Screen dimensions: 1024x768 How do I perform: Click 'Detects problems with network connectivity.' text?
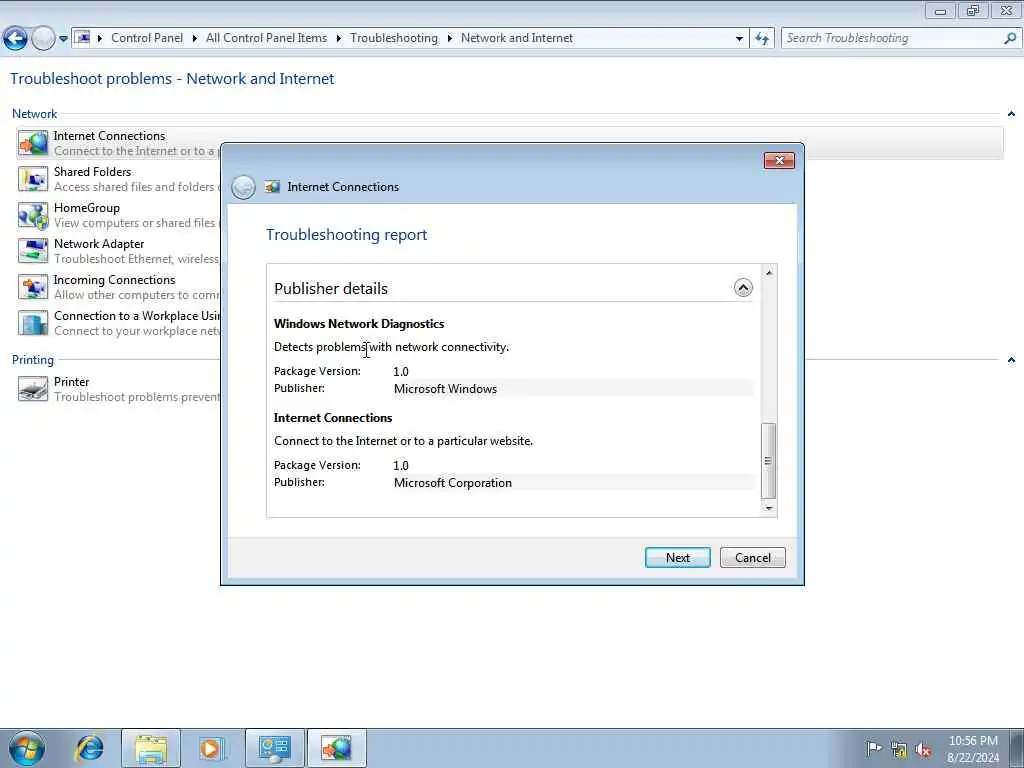(391, 347)
